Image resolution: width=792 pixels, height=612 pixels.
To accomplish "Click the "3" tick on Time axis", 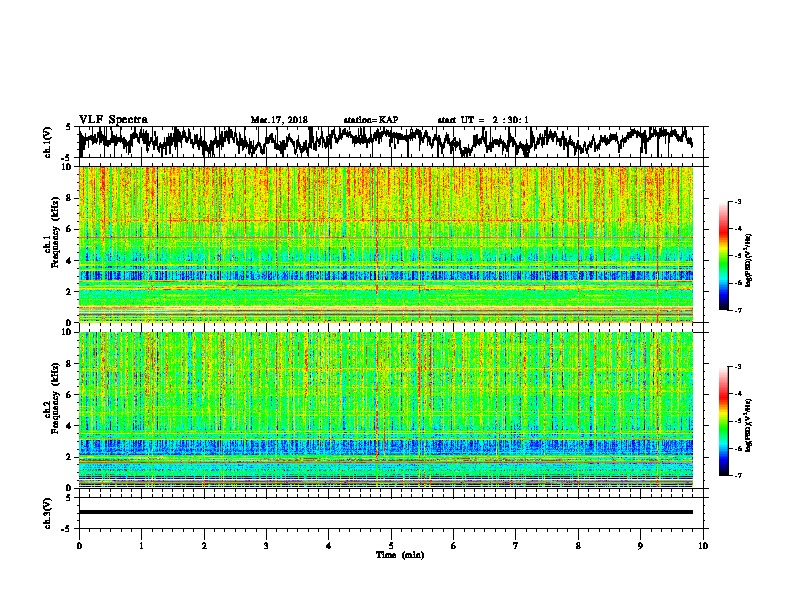I will (x=266, y=546).
